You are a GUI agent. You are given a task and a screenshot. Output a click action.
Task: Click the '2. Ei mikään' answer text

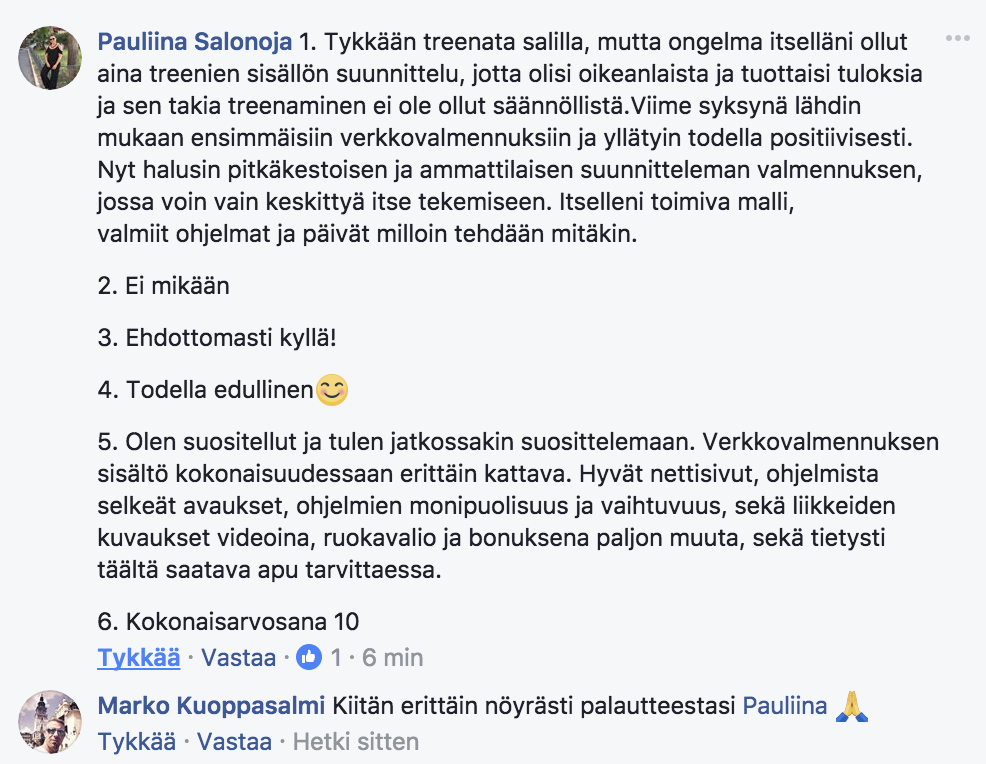163,286
